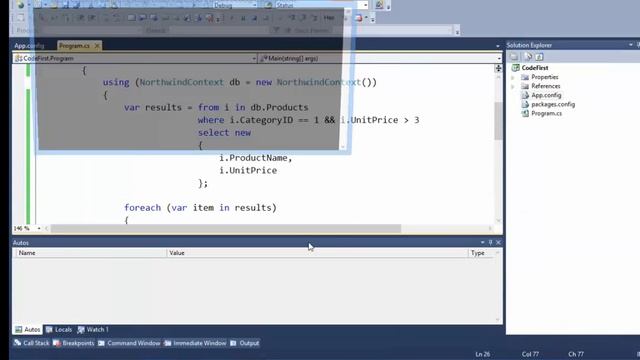The image size is (640, 360).
Task: Open the 146 % zoom dropdown
Action: click(x=39, y=229)
